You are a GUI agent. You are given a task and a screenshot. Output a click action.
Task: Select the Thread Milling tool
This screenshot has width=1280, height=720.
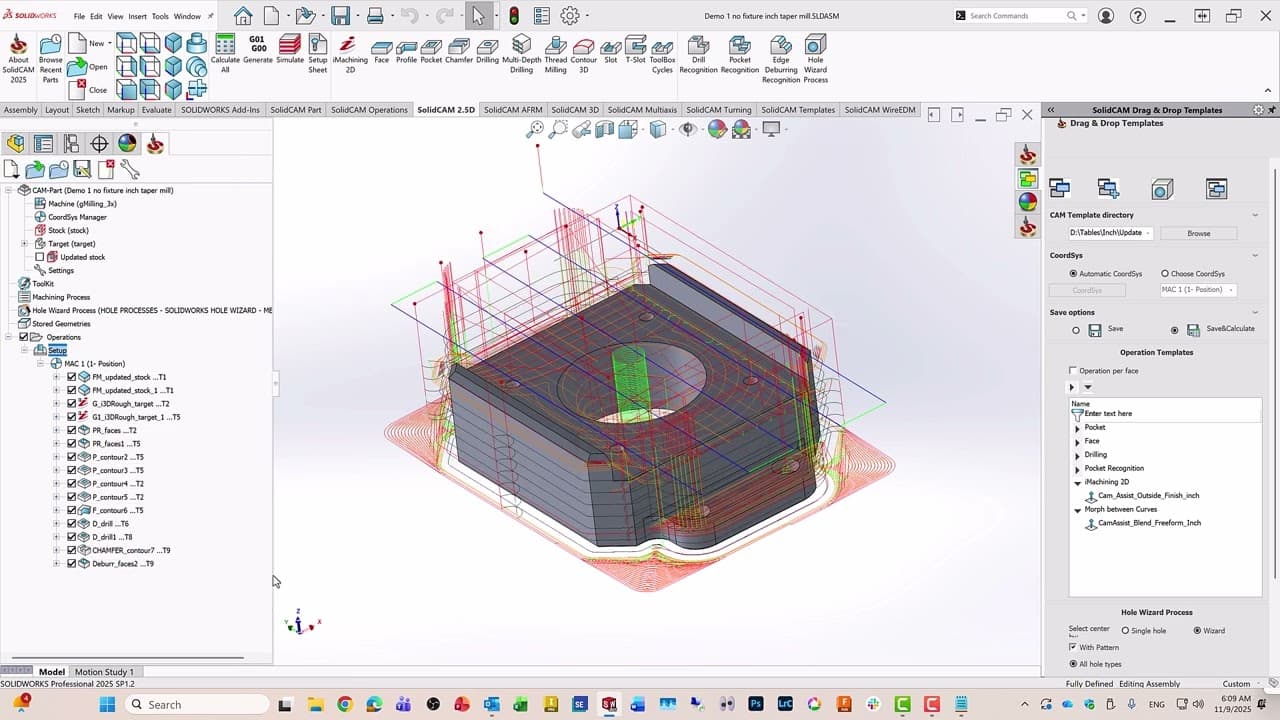click(556, 54)
